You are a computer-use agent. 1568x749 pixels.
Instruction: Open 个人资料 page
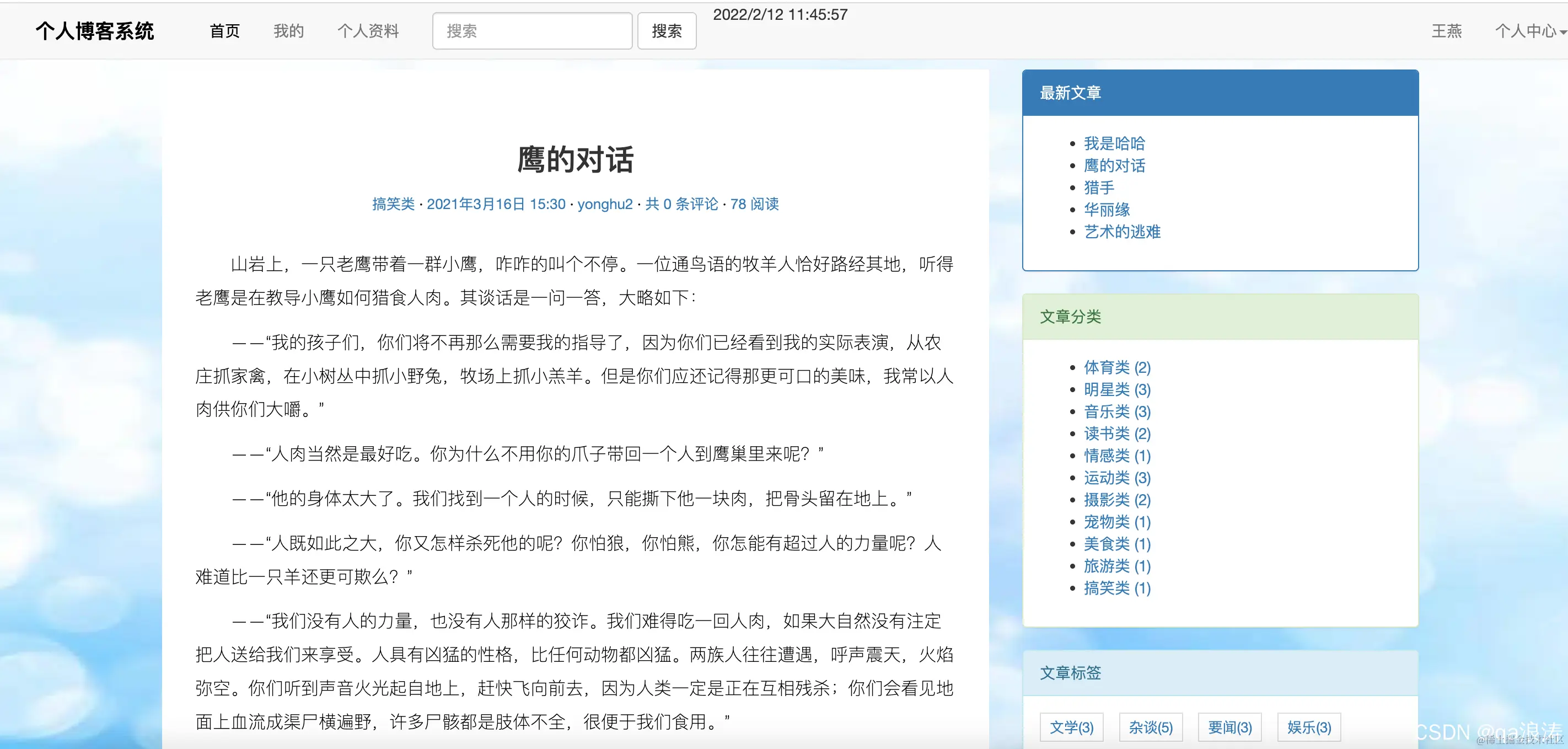368,31
